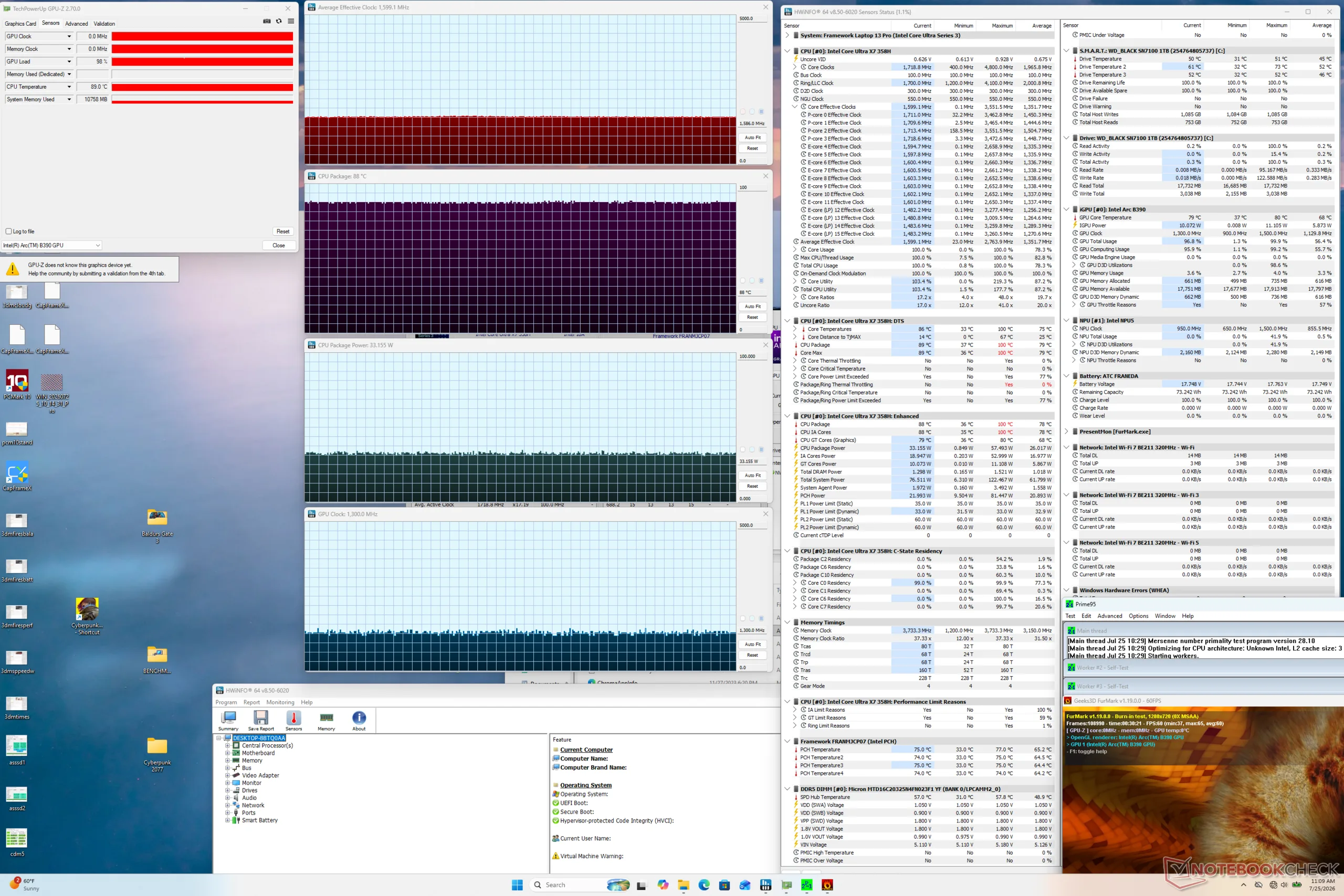This screenshot has width=1344, height=896.
Task: Switch to the Graphics Card tab
Action: pyautogui.click(x=20, y=24)
